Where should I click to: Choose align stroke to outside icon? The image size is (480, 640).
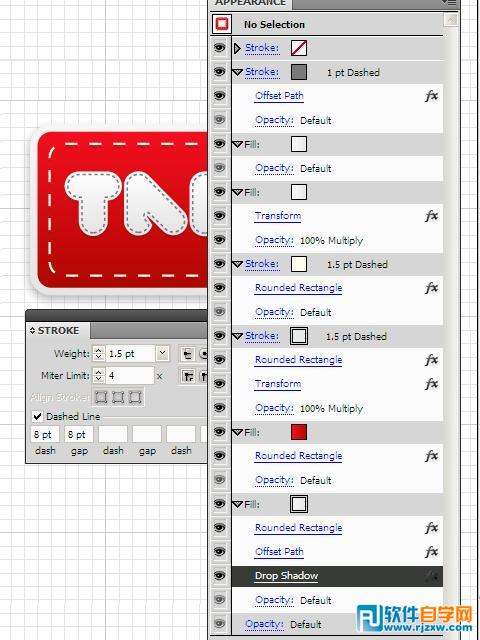click(x=135, y=397)
